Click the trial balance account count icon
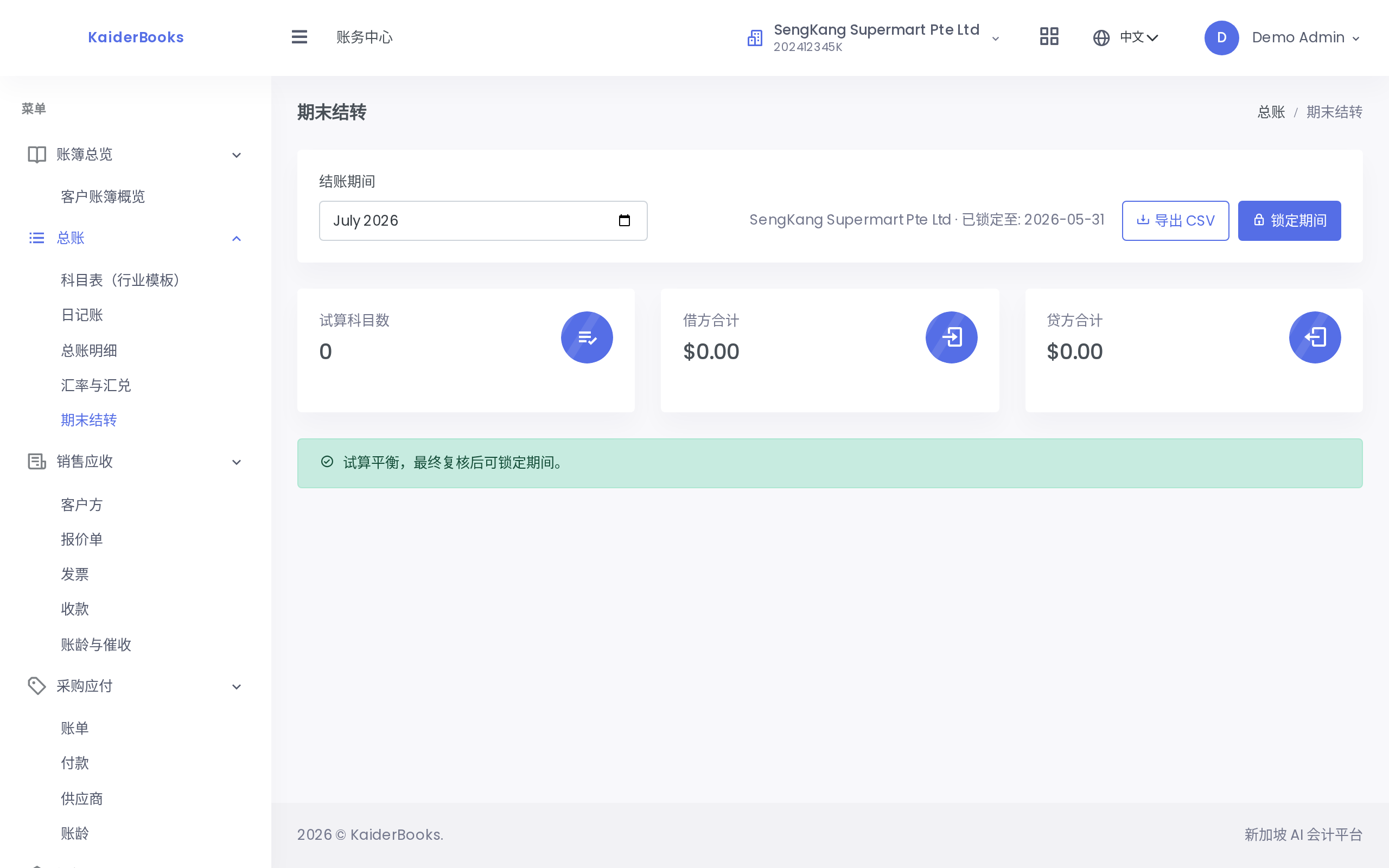1389x868 pixels. pyautogui.click(x=587, y=337)
